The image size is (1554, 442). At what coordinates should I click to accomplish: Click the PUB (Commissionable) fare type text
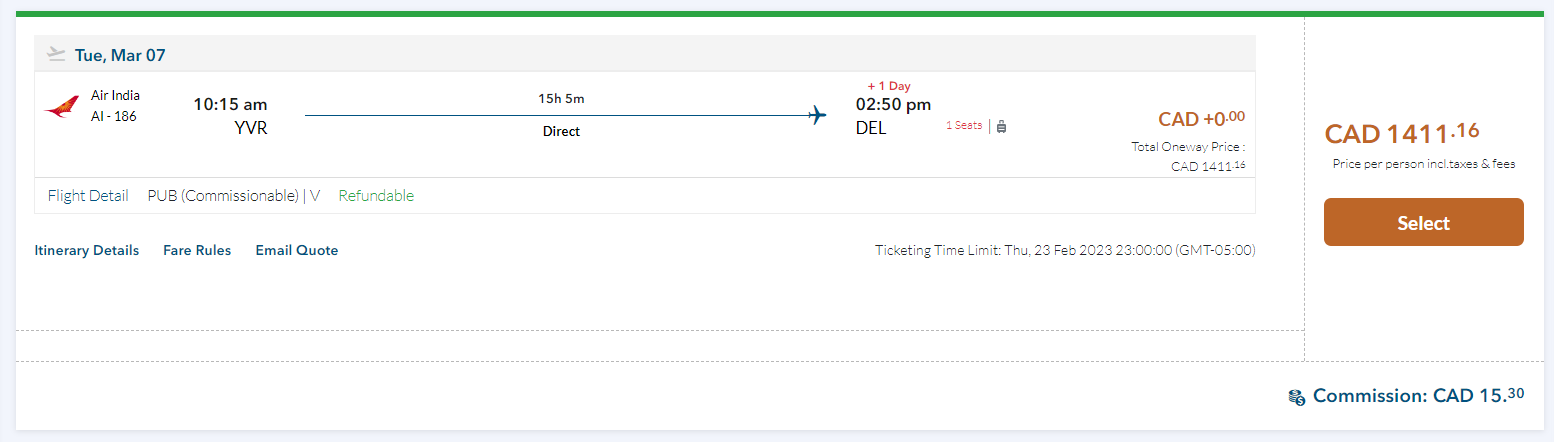(x=225, y=196)
